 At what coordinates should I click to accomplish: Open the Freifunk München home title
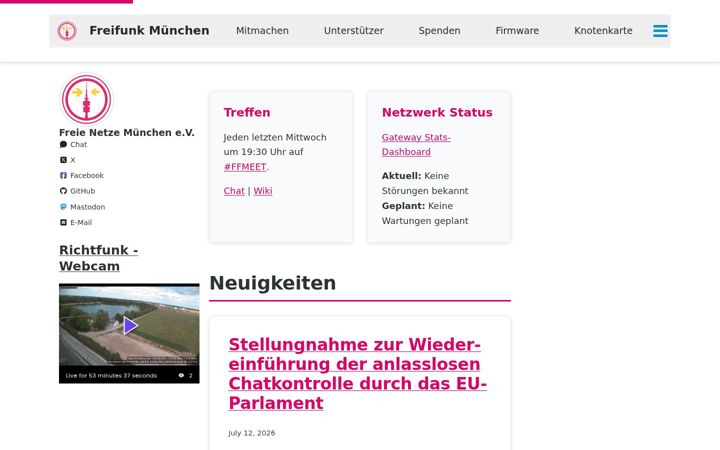coord(149,30)
